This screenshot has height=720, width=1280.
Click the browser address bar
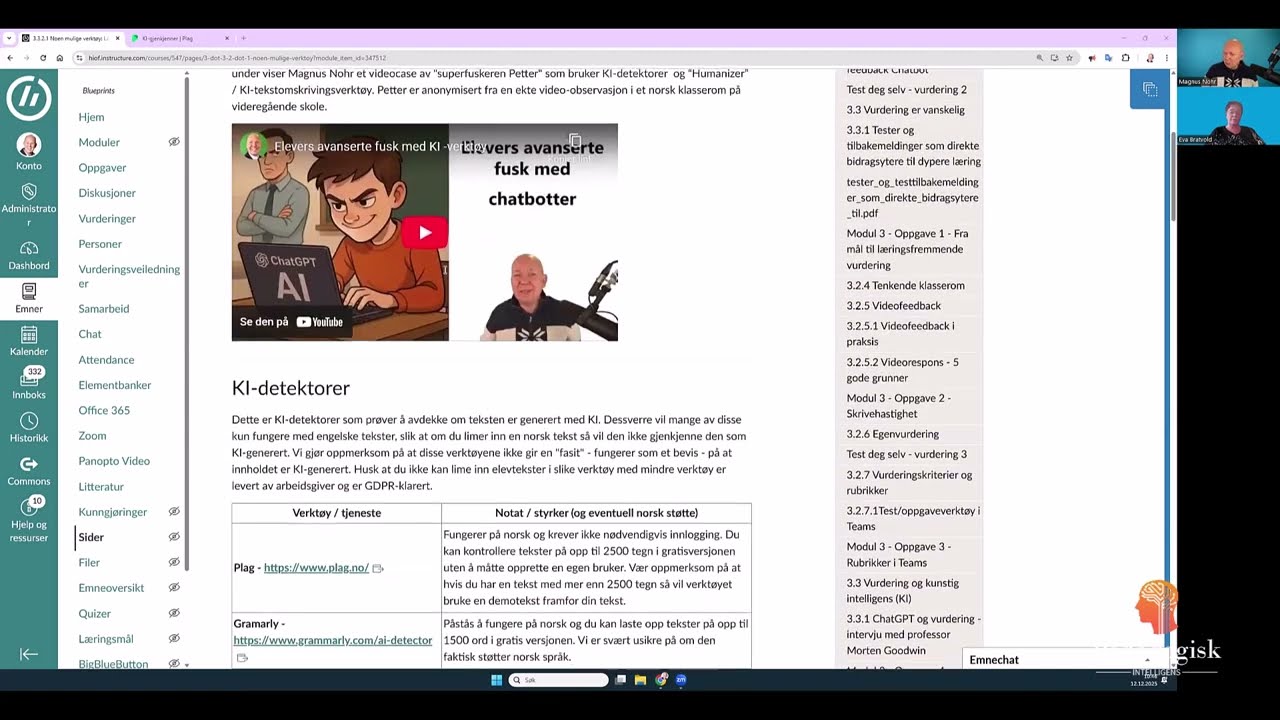coord(555,58)
